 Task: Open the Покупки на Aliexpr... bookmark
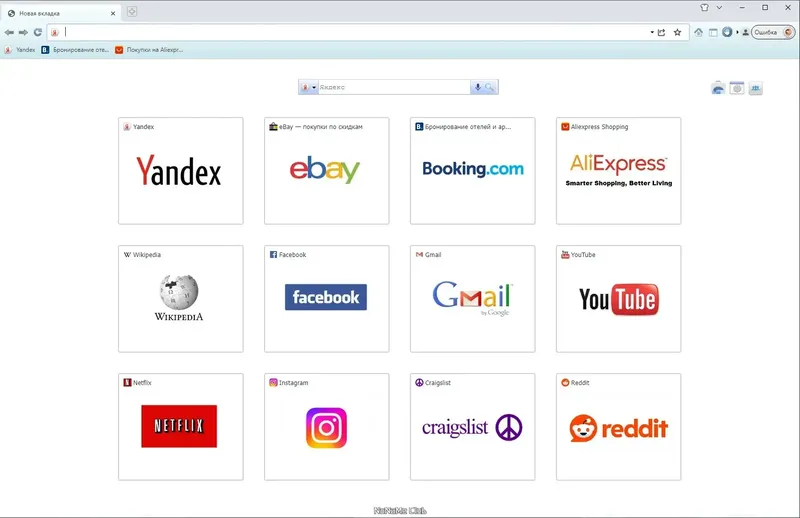click(148, 50)
